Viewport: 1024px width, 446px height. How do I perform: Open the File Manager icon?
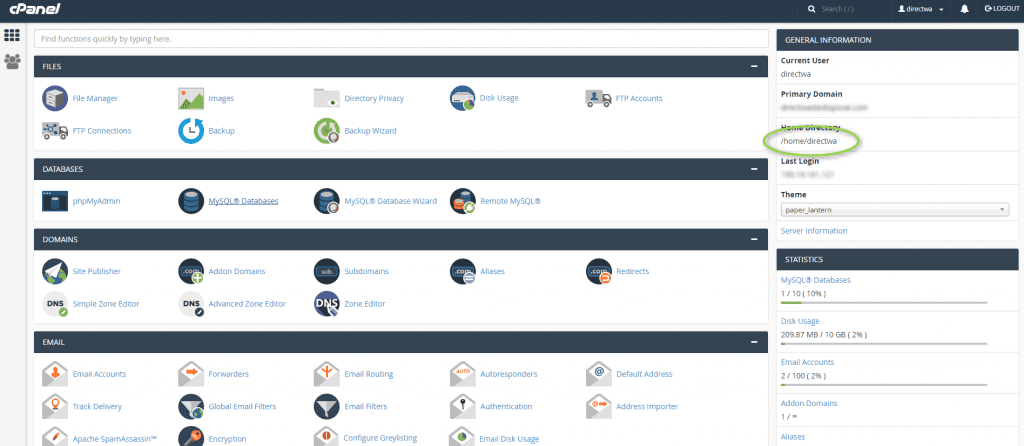coord(55,98)
